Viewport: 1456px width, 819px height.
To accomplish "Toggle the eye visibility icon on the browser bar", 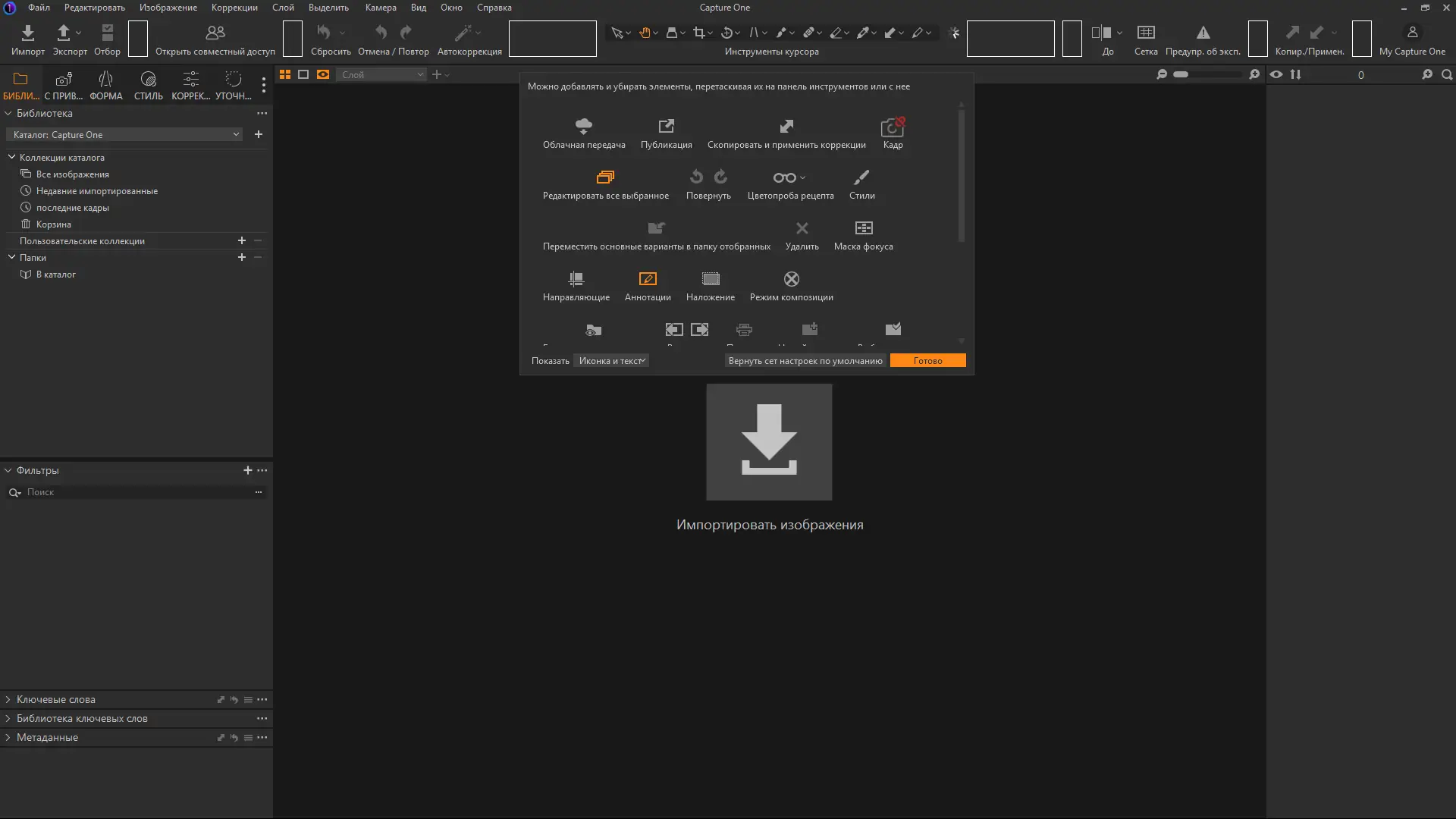I will [x=1276, y=74].
